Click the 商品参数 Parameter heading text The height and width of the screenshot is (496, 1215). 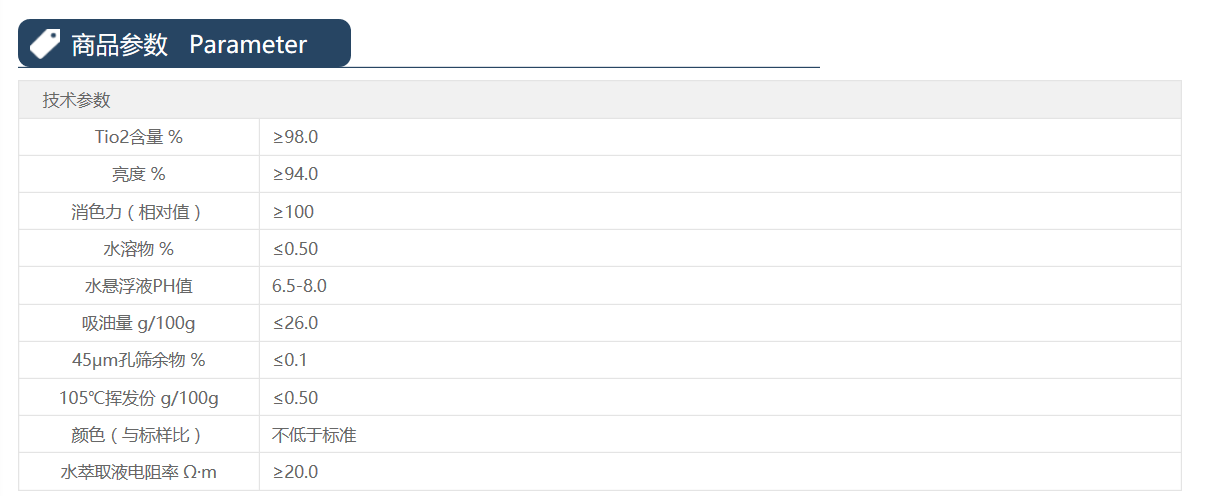point(189,45)
